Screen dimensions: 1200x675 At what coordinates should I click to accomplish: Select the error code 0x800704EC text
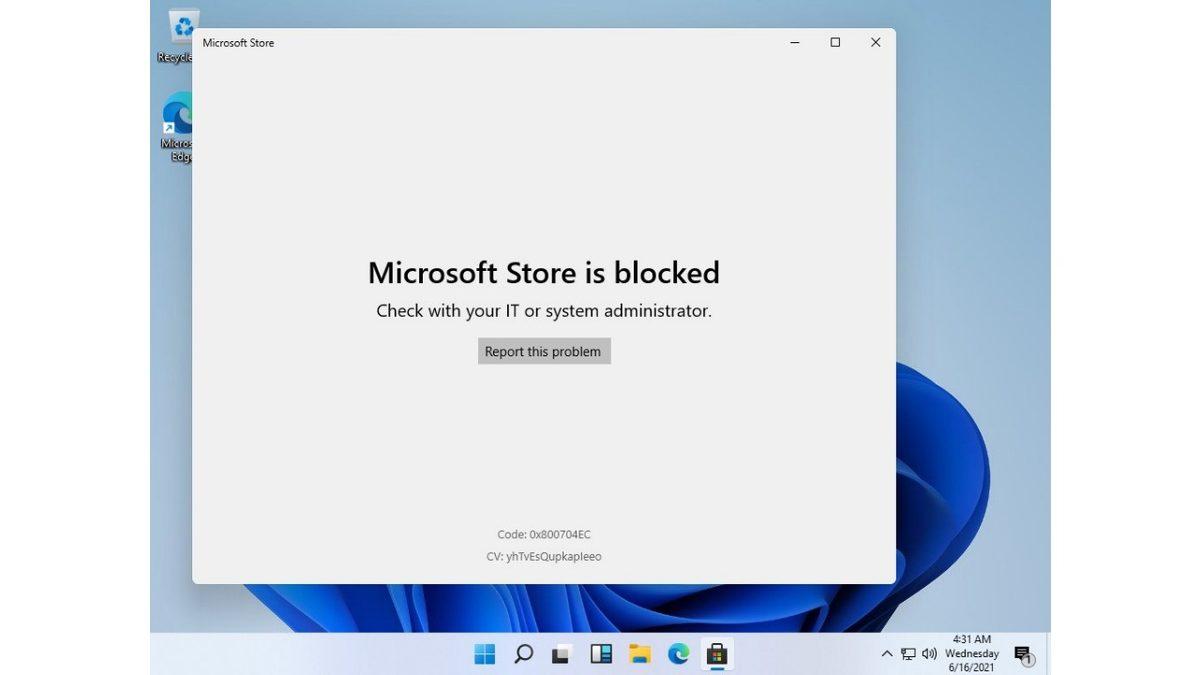[543, 534]
